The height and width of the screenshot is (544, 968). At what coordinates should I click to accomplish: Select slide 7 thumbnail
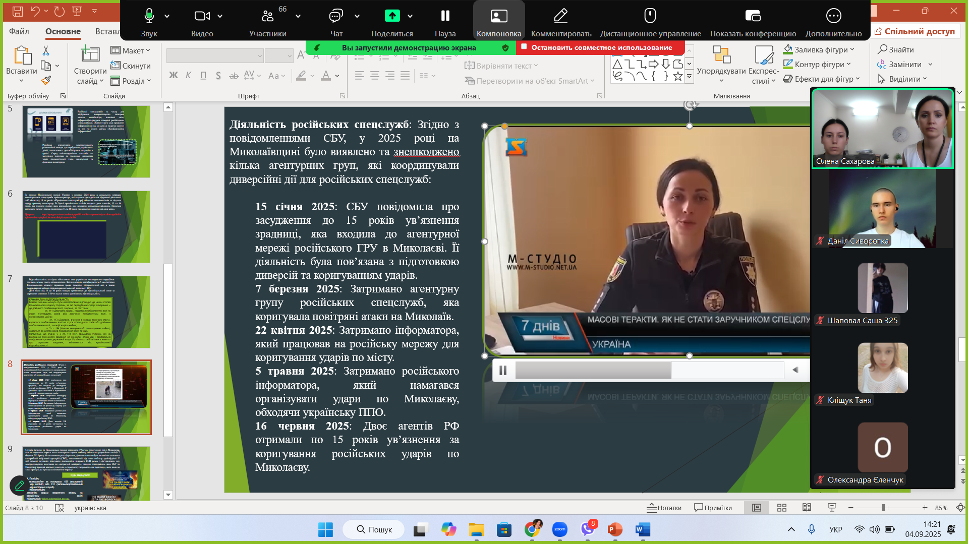click(86, 312)
